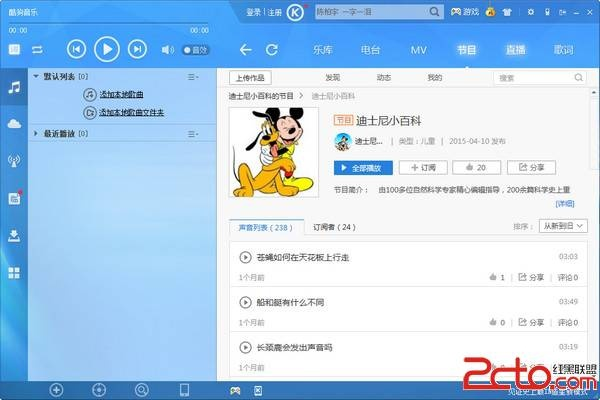Skip to previous track

[x=76, y=49]
